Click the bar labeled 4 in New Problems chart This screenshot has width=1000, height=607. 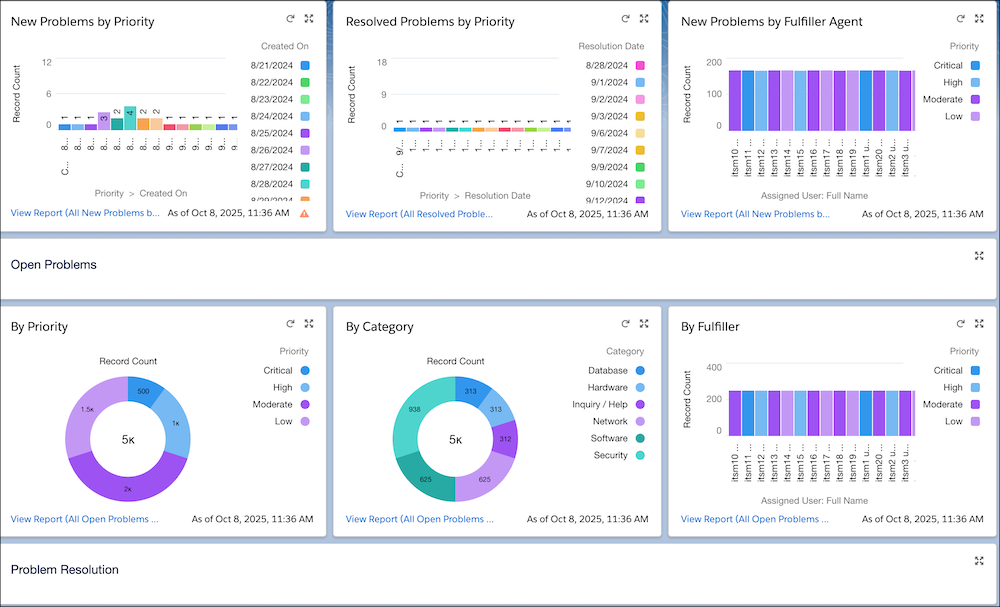coord(130,119)
